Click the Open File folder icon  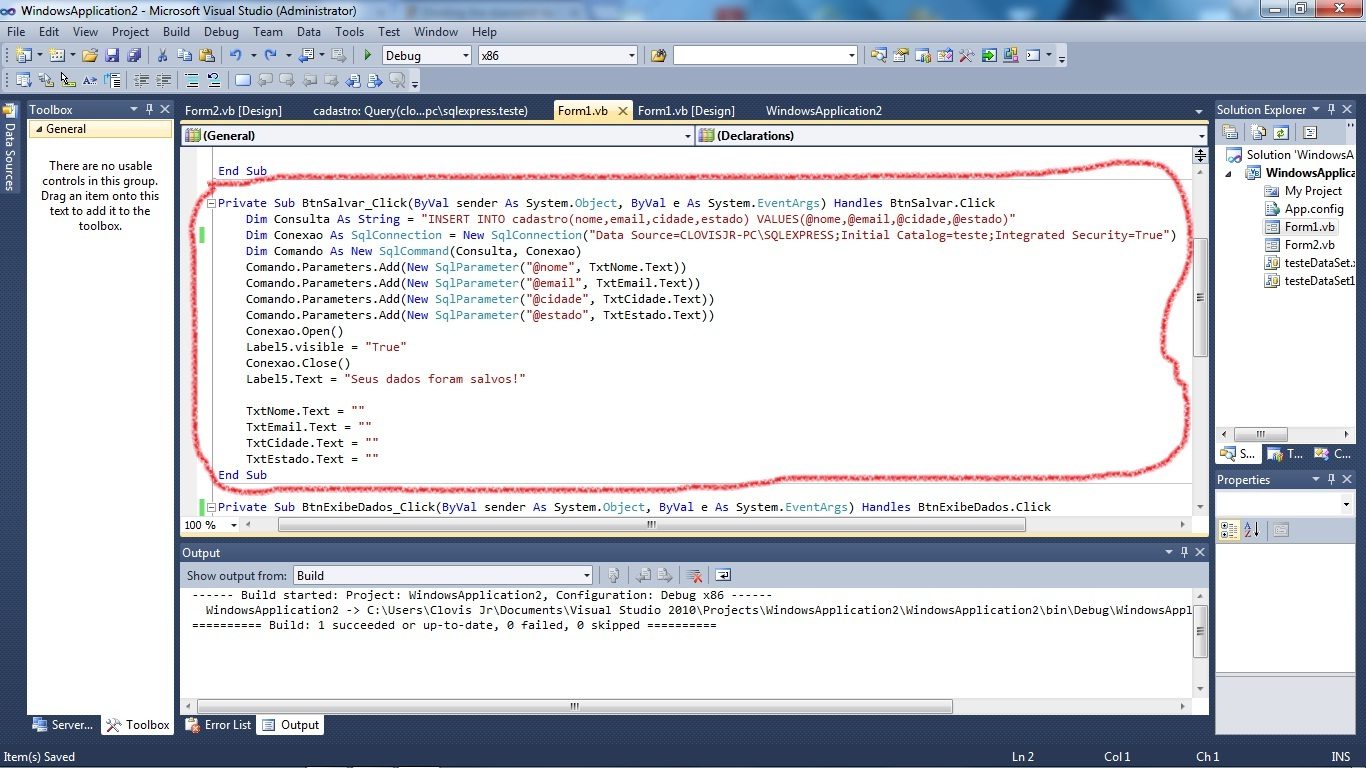click(90, 56)
